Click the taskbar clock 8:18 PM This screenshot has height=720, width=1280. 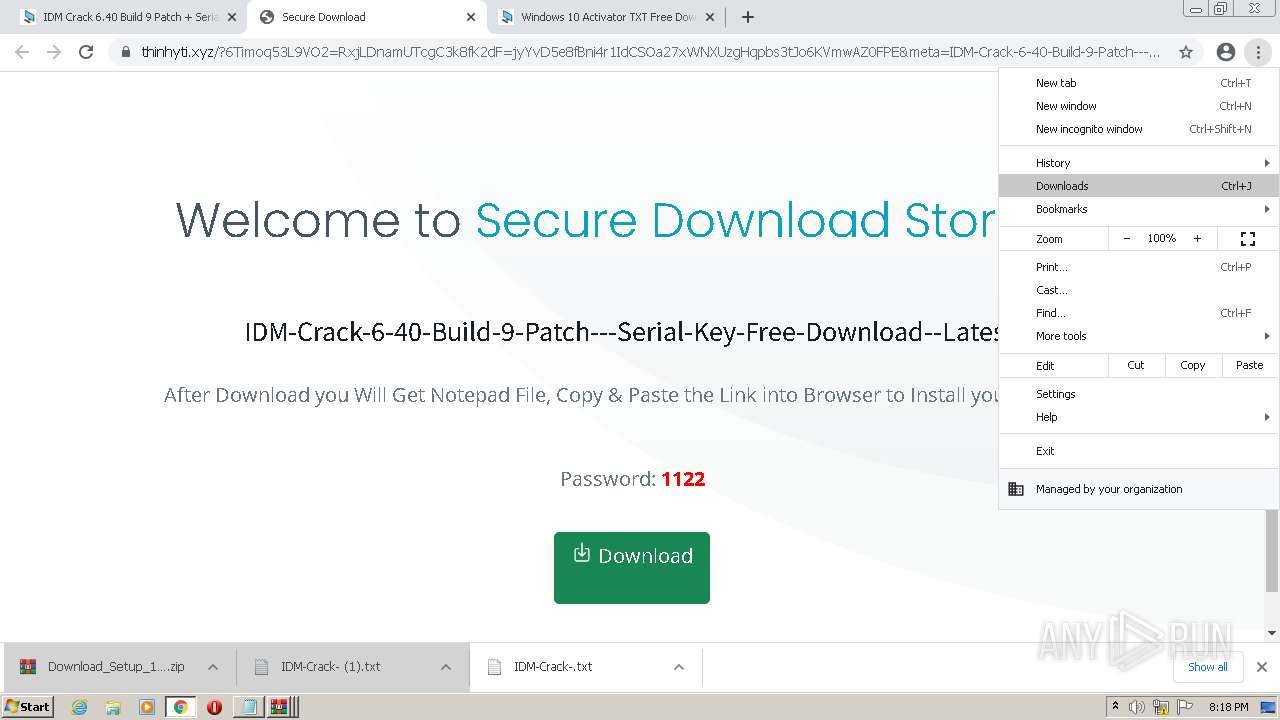tap(1228, 707)
